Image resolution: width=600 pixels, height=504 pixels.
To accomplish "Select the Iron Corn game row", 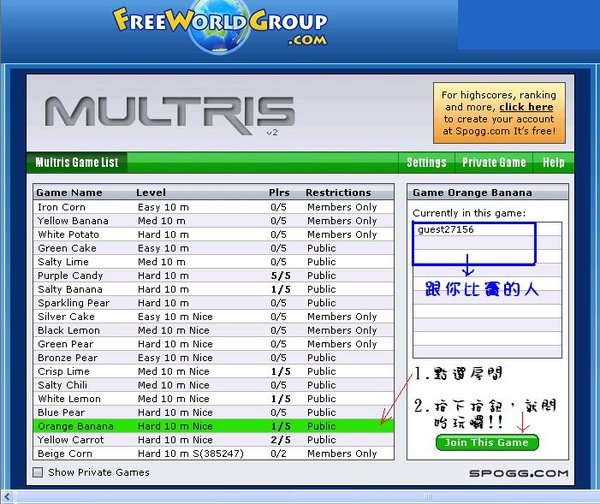I will [214, 207].
